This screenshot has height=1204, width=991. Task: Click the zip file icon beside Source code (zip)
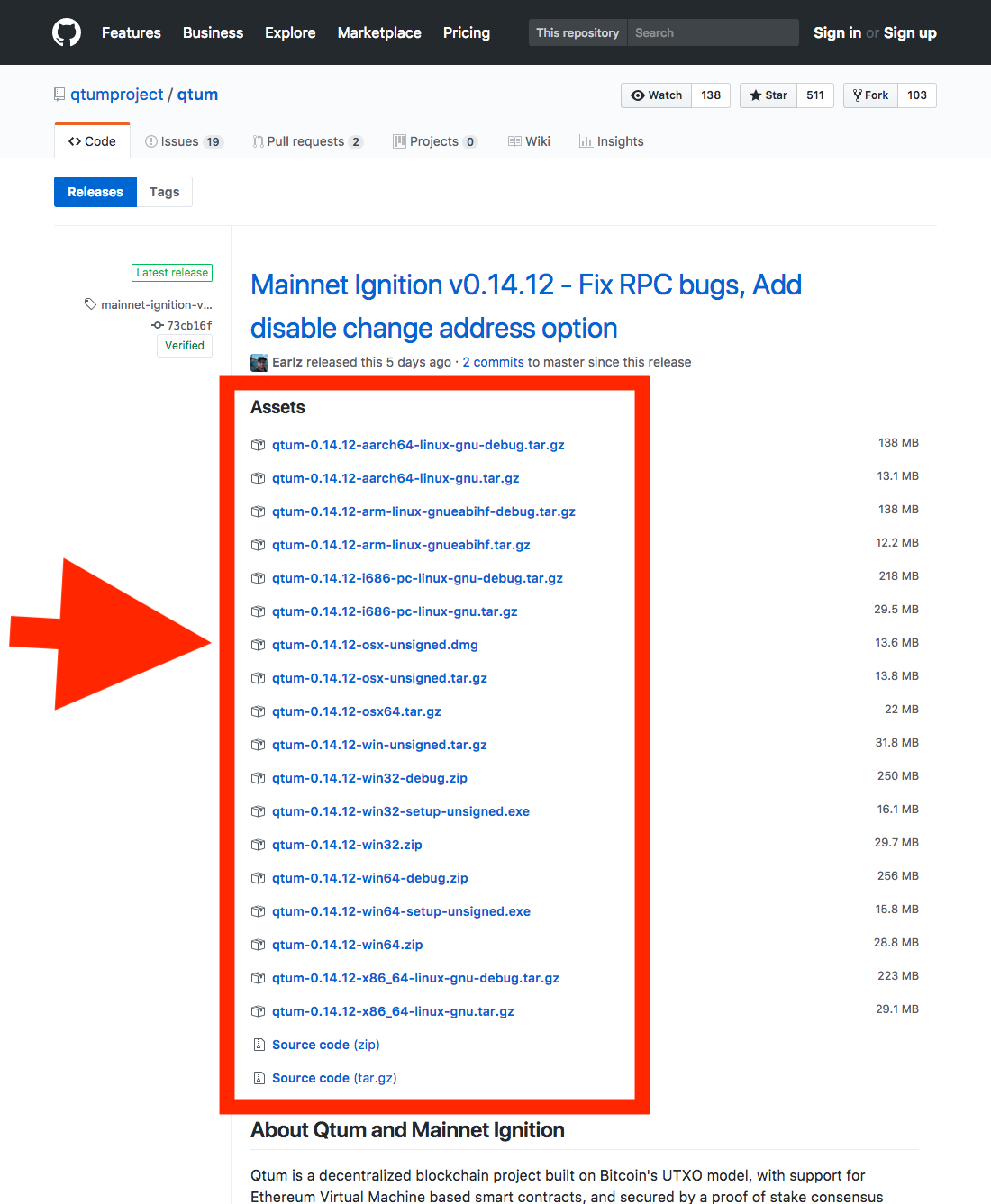[259, 1045]
